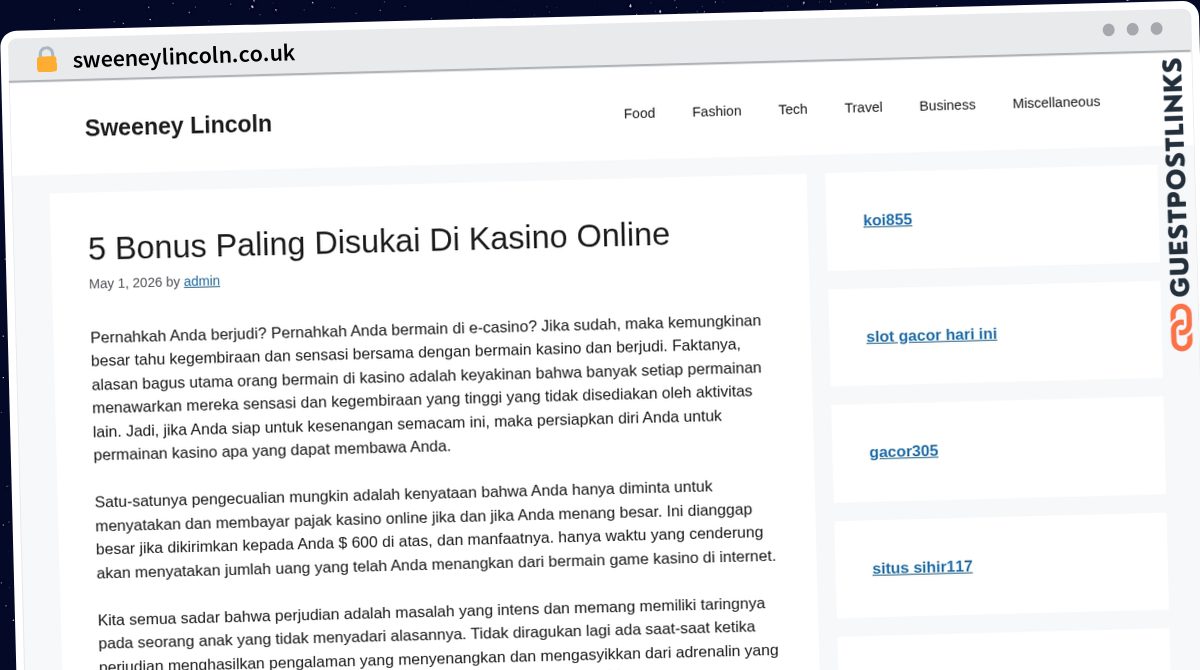Click the orange padlock icon
The image size is (1200, 670).
tap(46, 60)
